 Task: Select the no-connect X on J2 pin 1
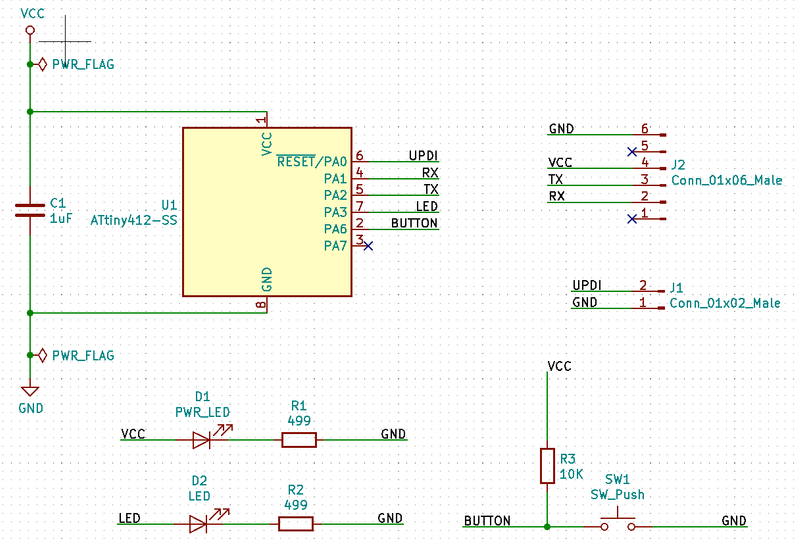click(631, 218)
